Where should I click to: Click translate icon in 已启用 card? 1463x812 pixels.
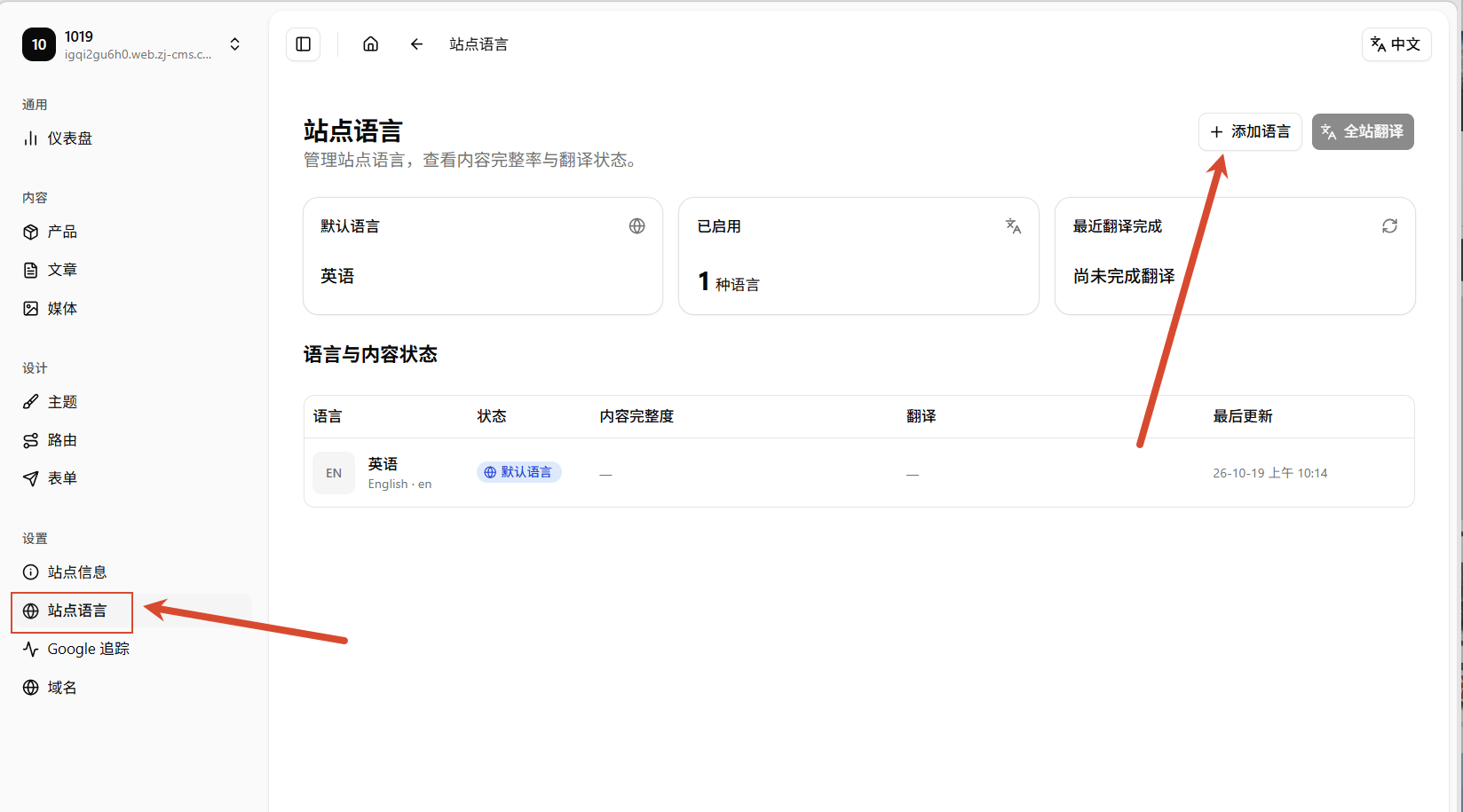pyautogui.click(x=1013, y=226)
